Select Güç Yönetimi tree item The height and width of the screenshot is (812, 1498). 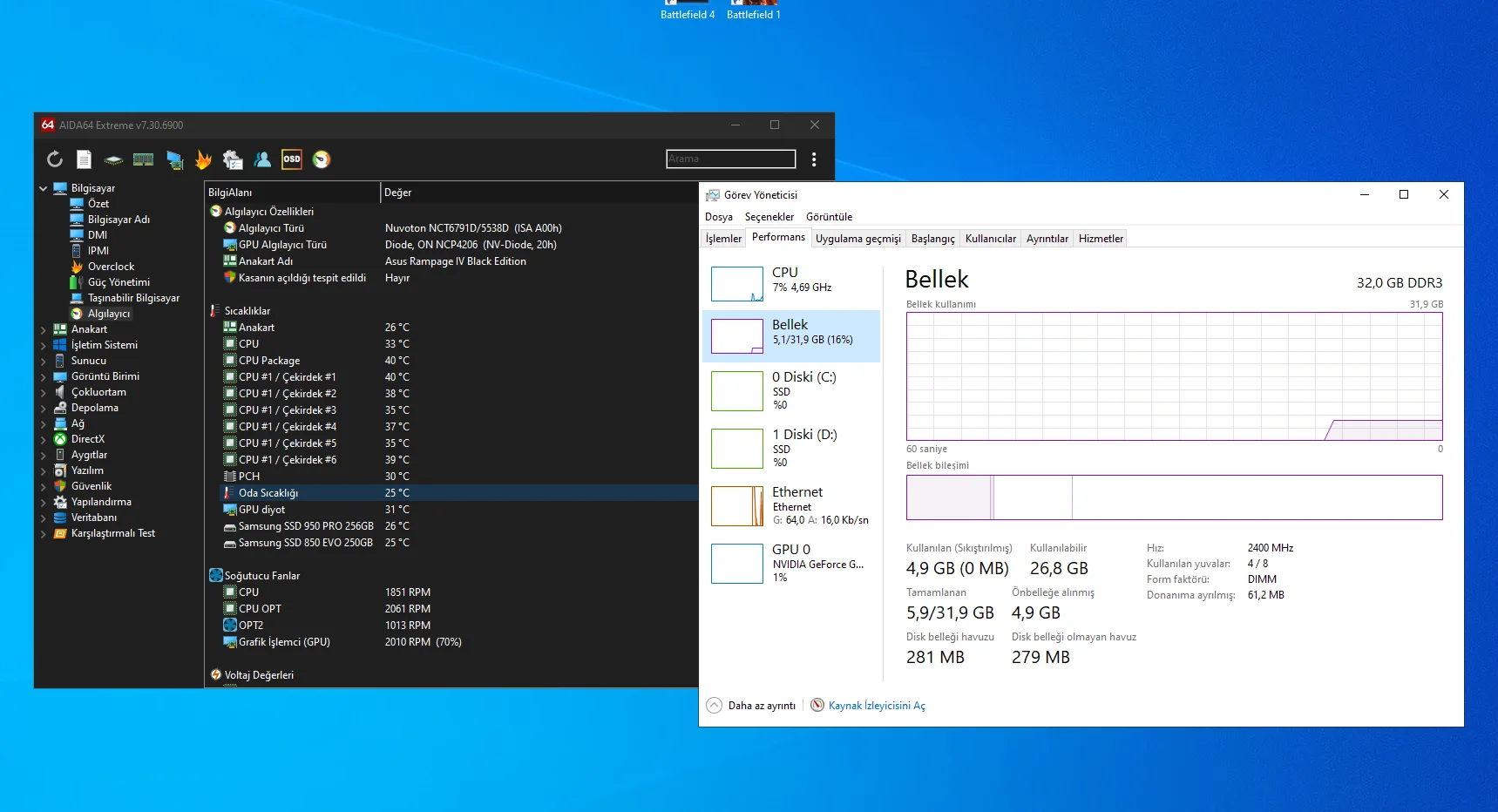coord(119,282)
